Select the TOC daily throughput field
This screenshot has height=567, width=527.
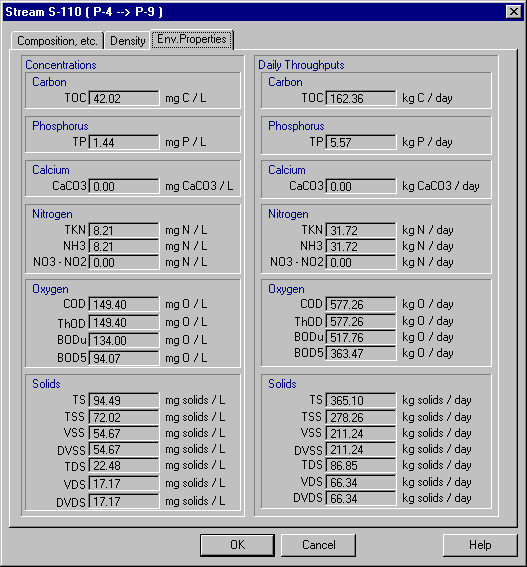pos(361,98)
